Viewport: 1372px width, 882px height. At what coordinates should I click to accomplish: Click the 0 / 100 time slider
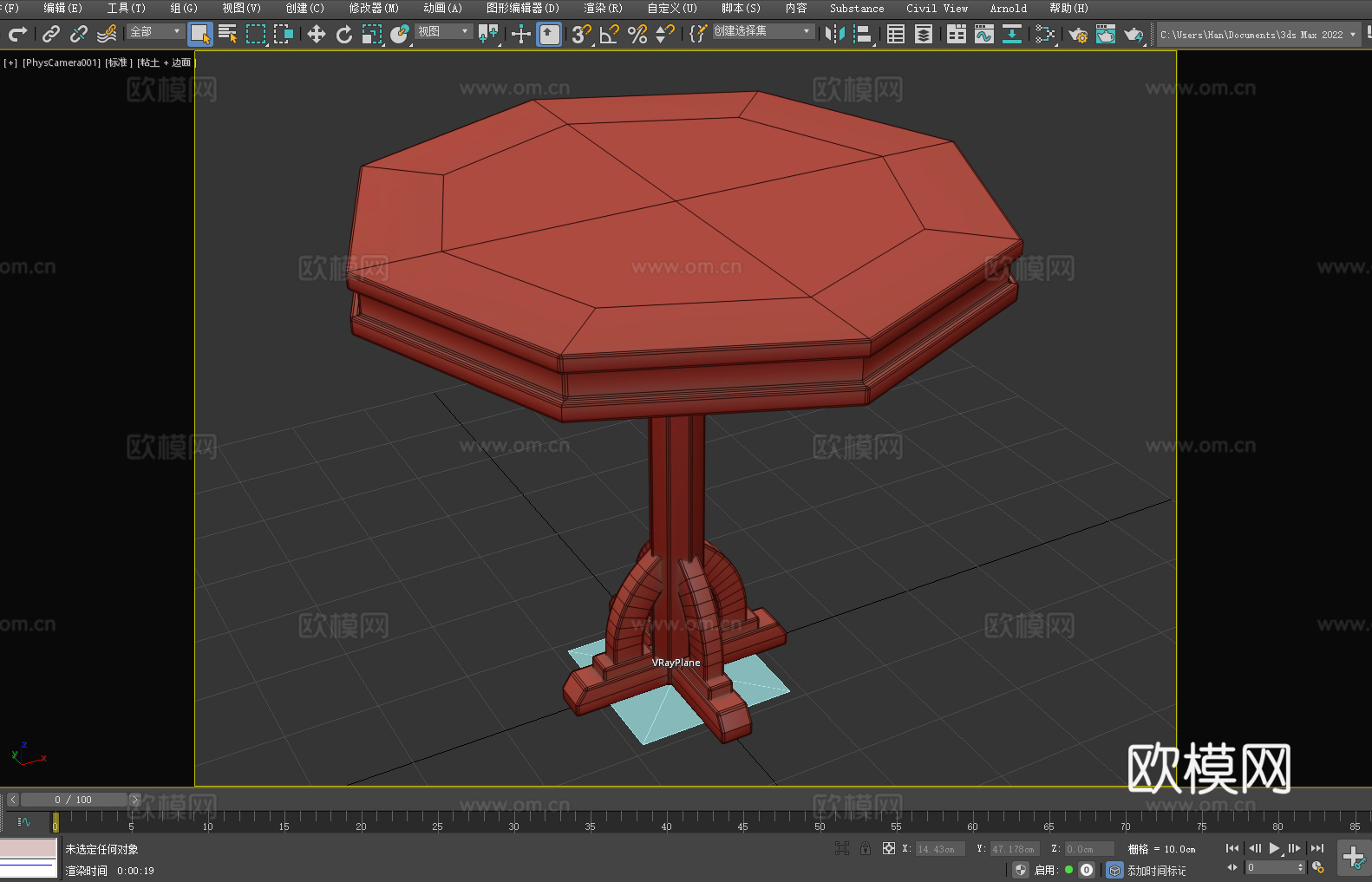pos(73,800)
